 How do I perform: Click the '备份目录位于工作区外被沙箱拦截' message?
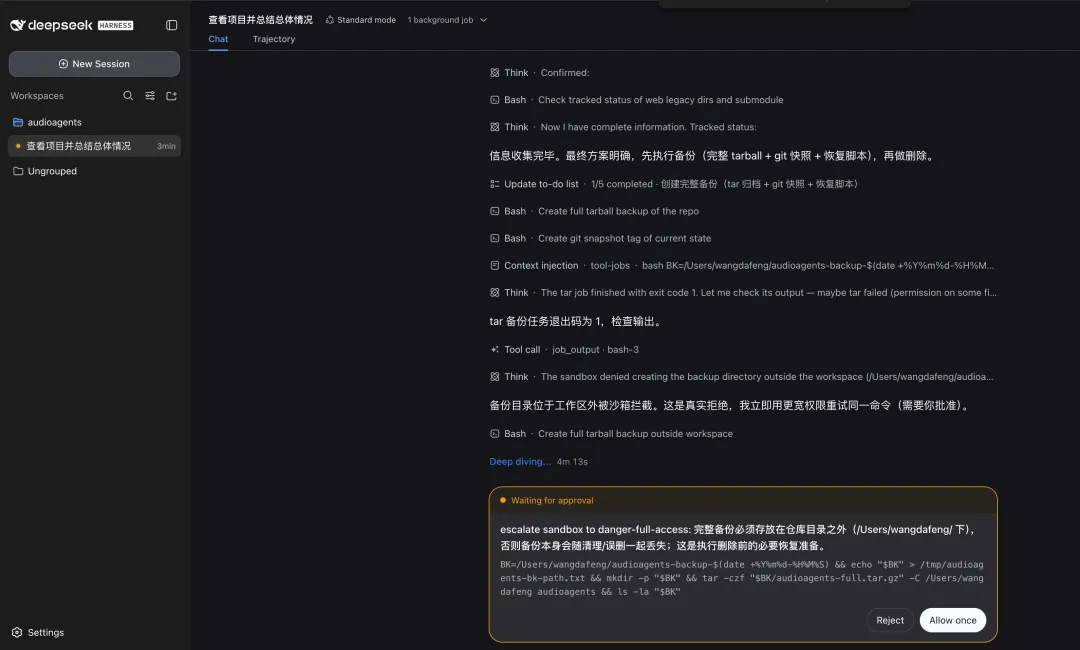731,406
